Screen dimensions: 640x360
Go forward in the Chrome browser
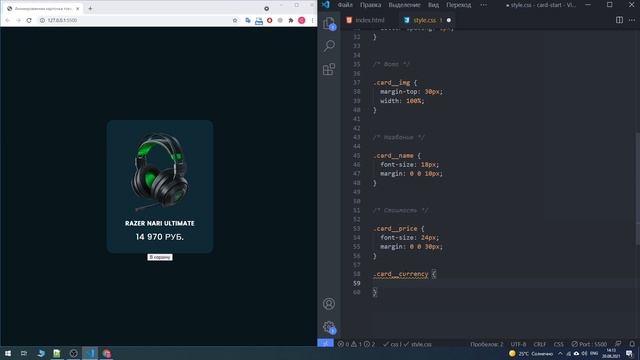pyautogui.click(x=18, y=20)
